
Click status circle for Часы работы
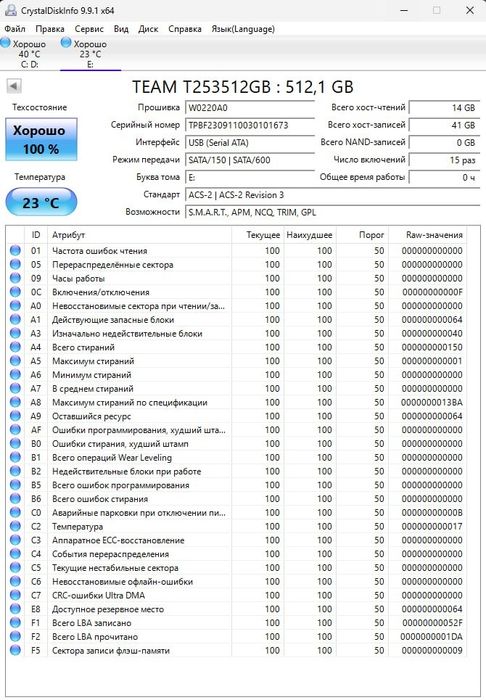coord(15,278)
